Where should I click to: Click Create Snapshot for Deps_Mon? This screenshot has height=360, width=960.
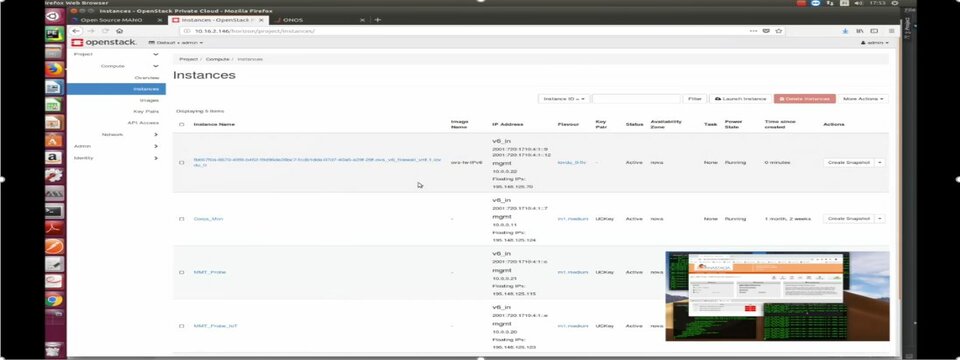click(x=849, y=219)
